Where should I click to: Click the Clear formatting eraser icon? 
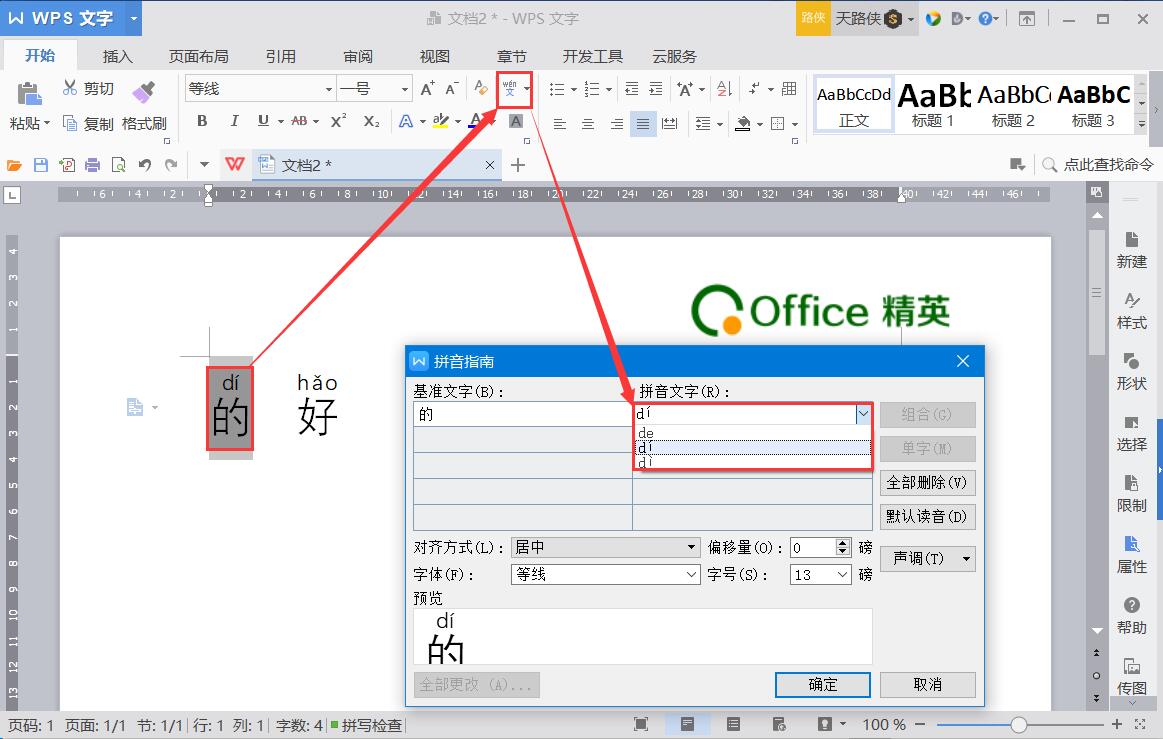tap(481, 88)
